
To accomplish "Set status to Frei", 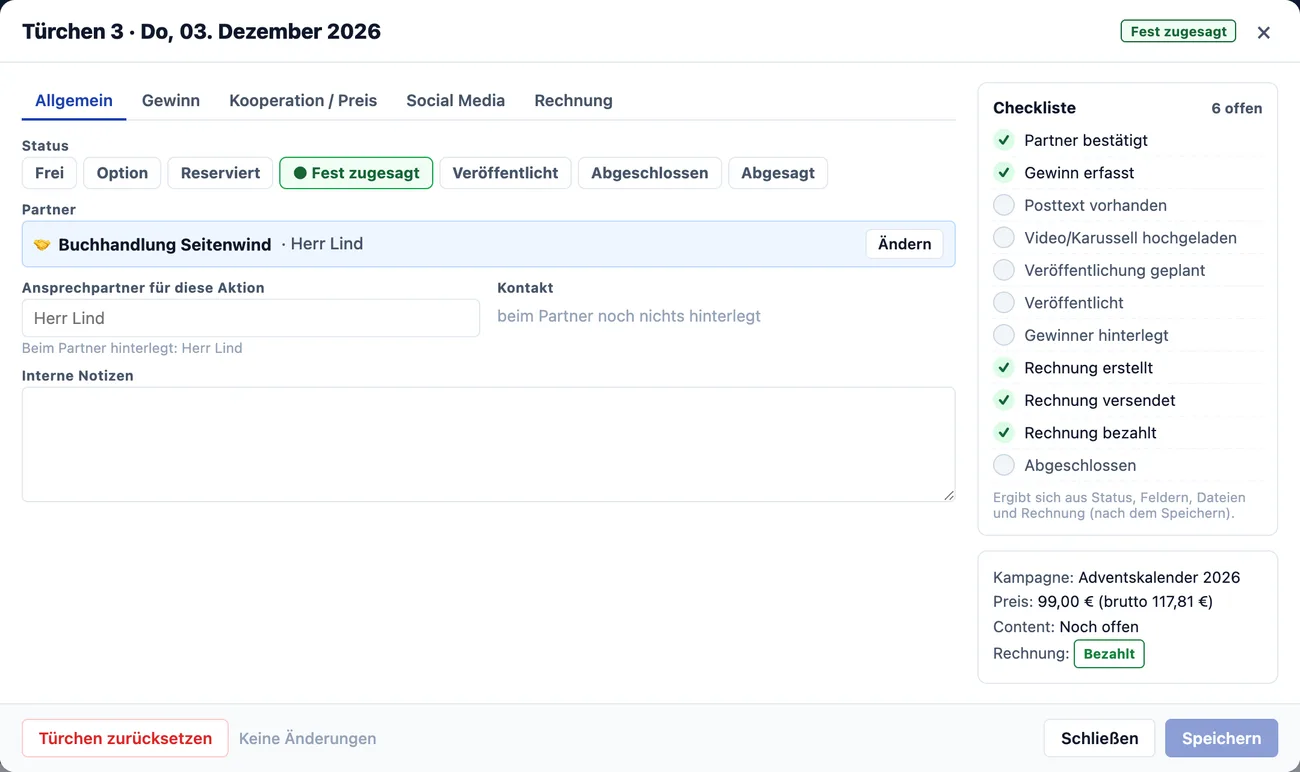I will coord(49,173).
